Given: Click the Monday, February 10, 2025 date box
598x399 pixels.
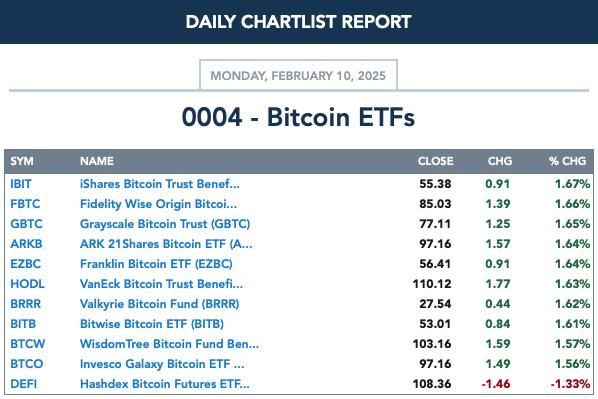Looking at the screenshot, I should click(298, 75).
